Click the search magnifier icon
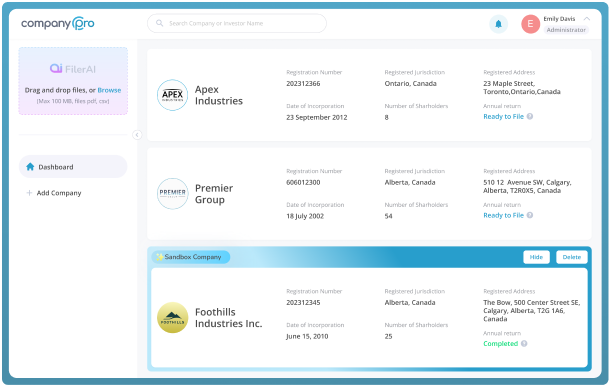This screenshot has height=387, width=611. [159, 23]
